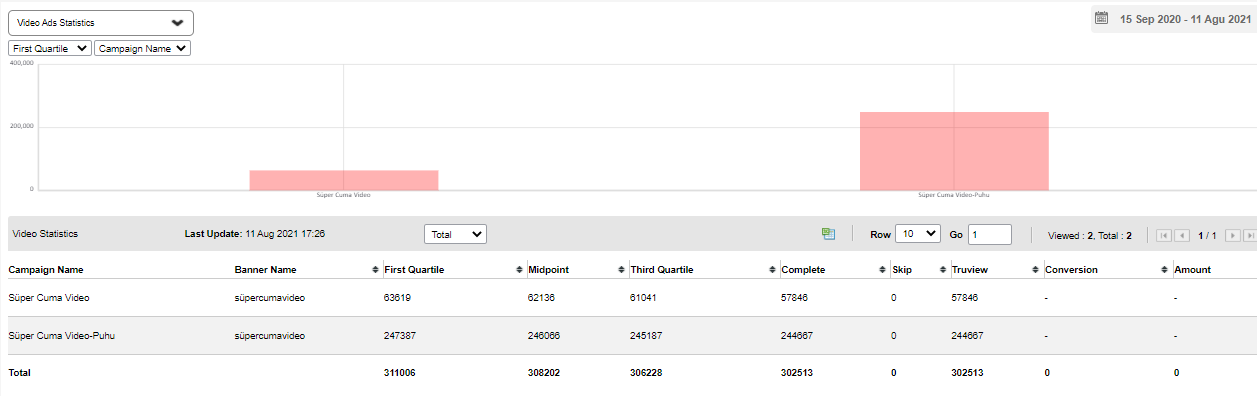Open the Campaign Name grouping dropdown
Screen dimensions: 1257x396
click(142, 48)
